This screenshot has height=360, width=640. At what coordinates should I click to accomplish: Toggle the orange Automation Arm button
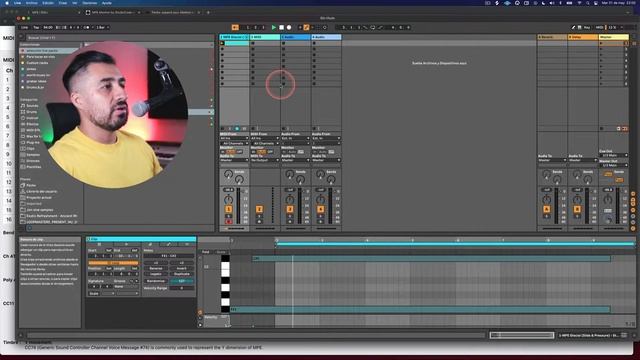pos(306,27)
